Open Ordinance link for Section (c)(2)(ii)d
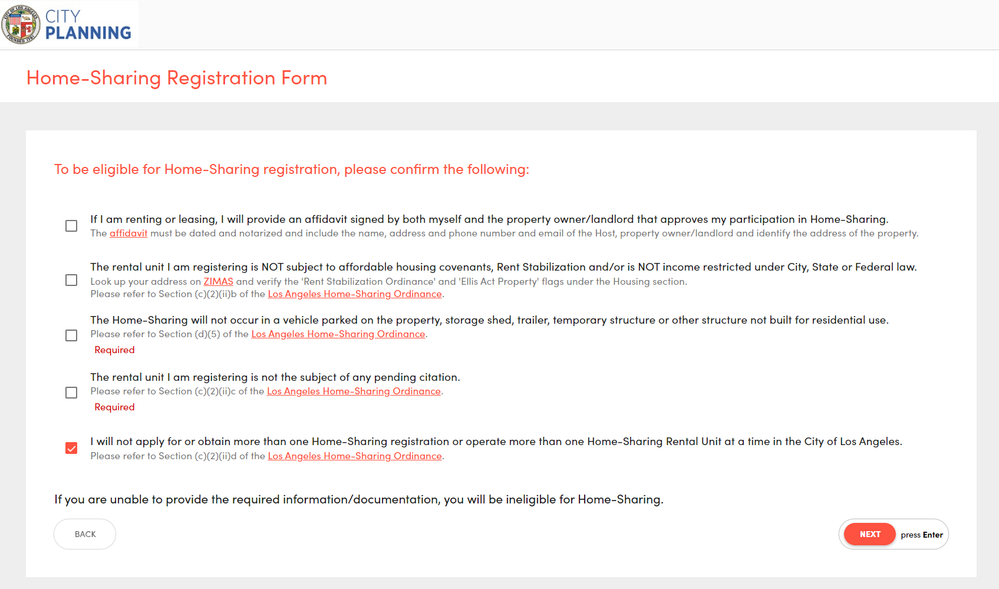Image resolution: width=999 pixels, height=589 pixels. coord(354,456)
